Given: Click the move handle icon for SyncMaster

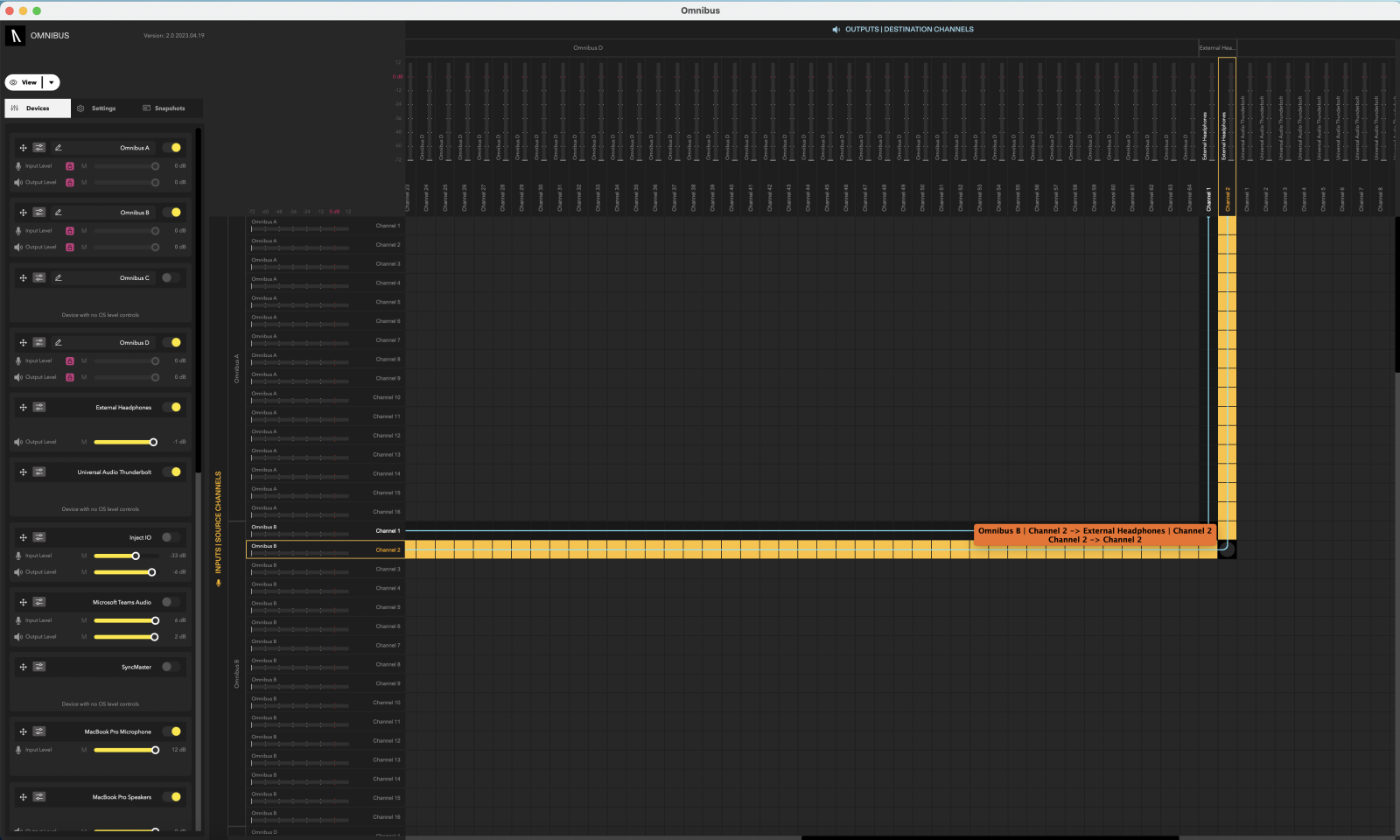Looking at the screenshot, I should [24, 667].
